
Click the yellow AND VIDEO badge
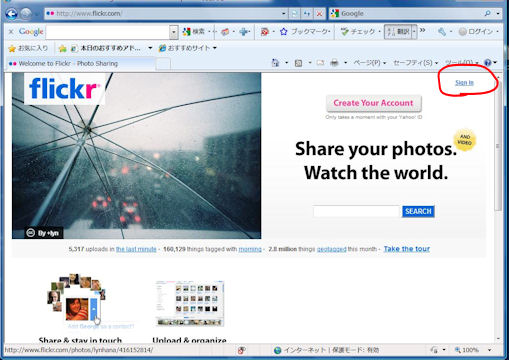pyautogui.click(x=465, y=140)
